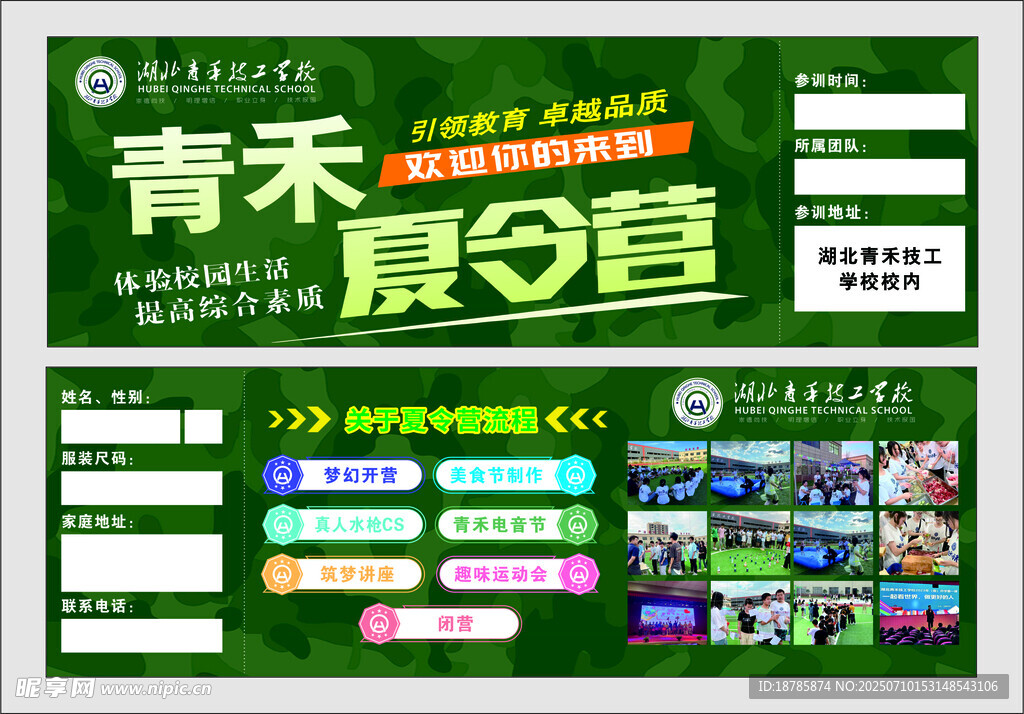The height and width of the screenshot is (714, 1024).
Task: Click the hexagon badge beside 真人水枪CS
Action: point(283,525)
